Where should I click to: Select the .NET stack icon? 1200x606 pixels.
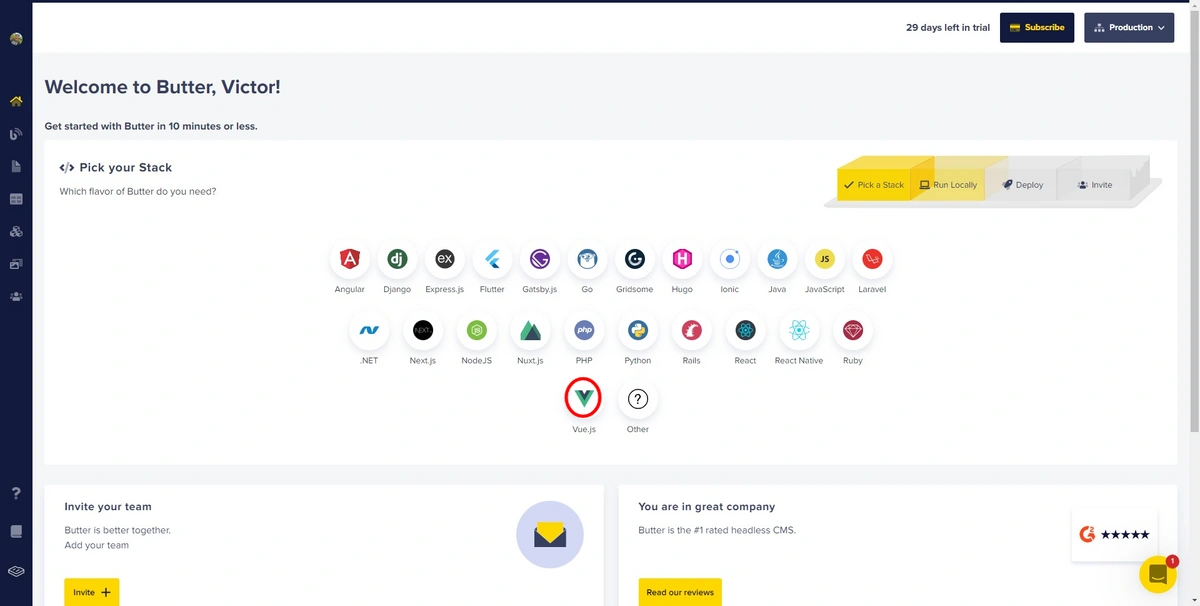point(369,330)
